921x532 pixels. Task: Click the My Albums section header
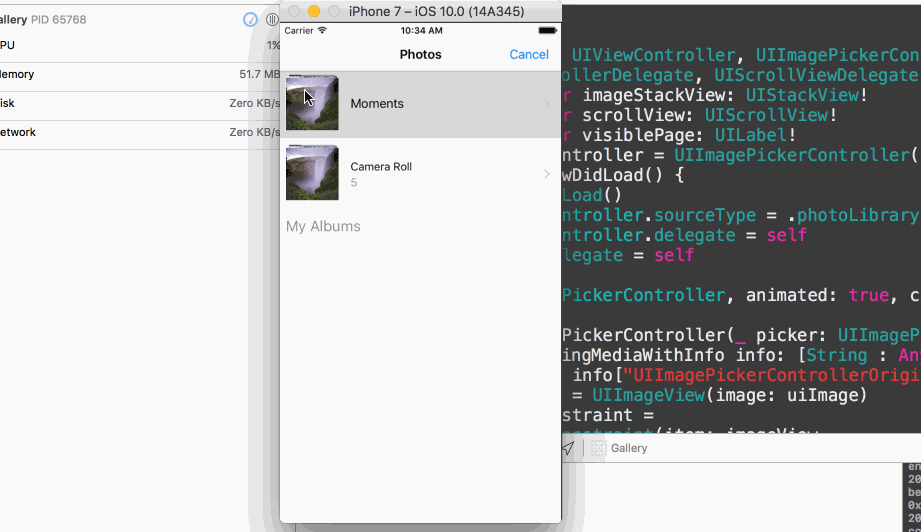(x=323, y=227)
